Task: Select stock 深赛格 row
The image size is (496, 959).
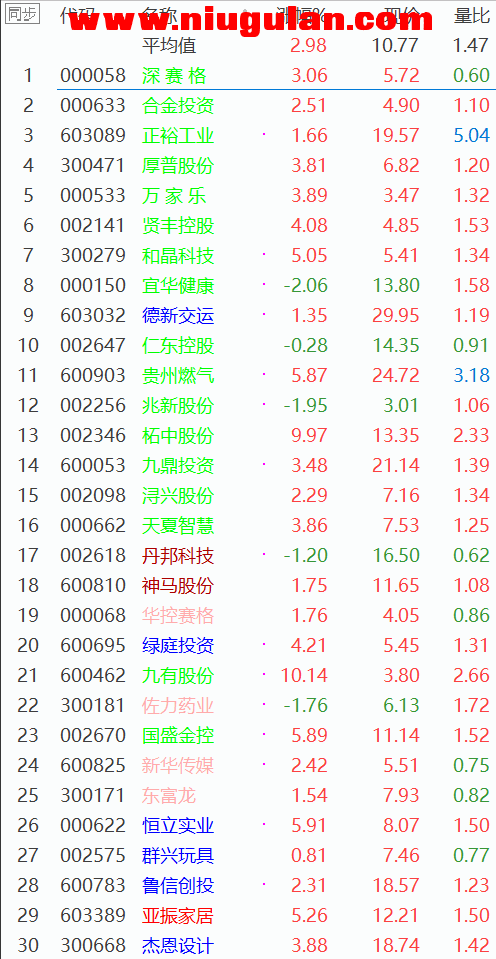Action: coord(248,75)
